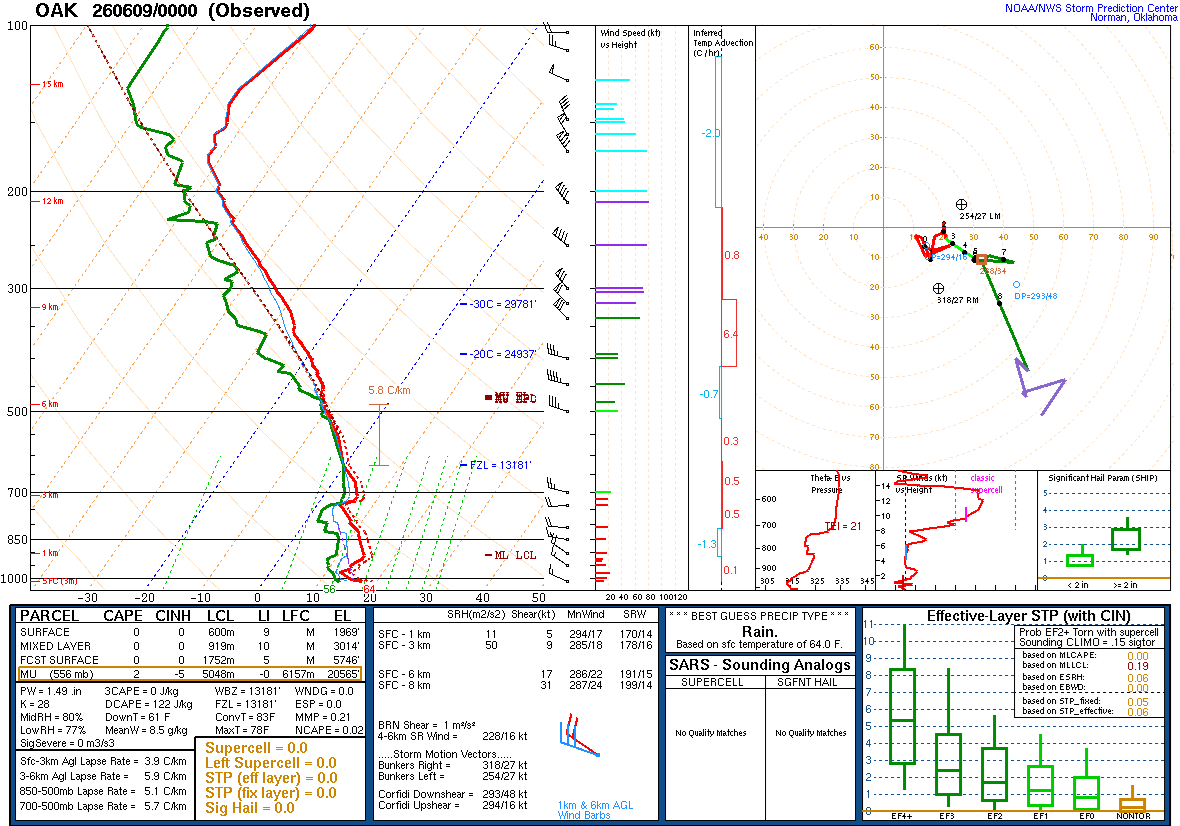This screenshot has height=826, width=1180.
Task: Click '700-500mb Lapse Rate = 5.7 C/km'
Action: pyautogui.click(x=104, y=806)
